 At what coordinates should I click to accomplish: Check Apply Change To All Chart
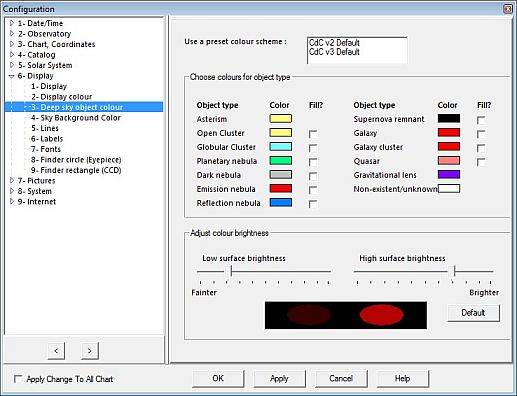(x=18, y=379)
